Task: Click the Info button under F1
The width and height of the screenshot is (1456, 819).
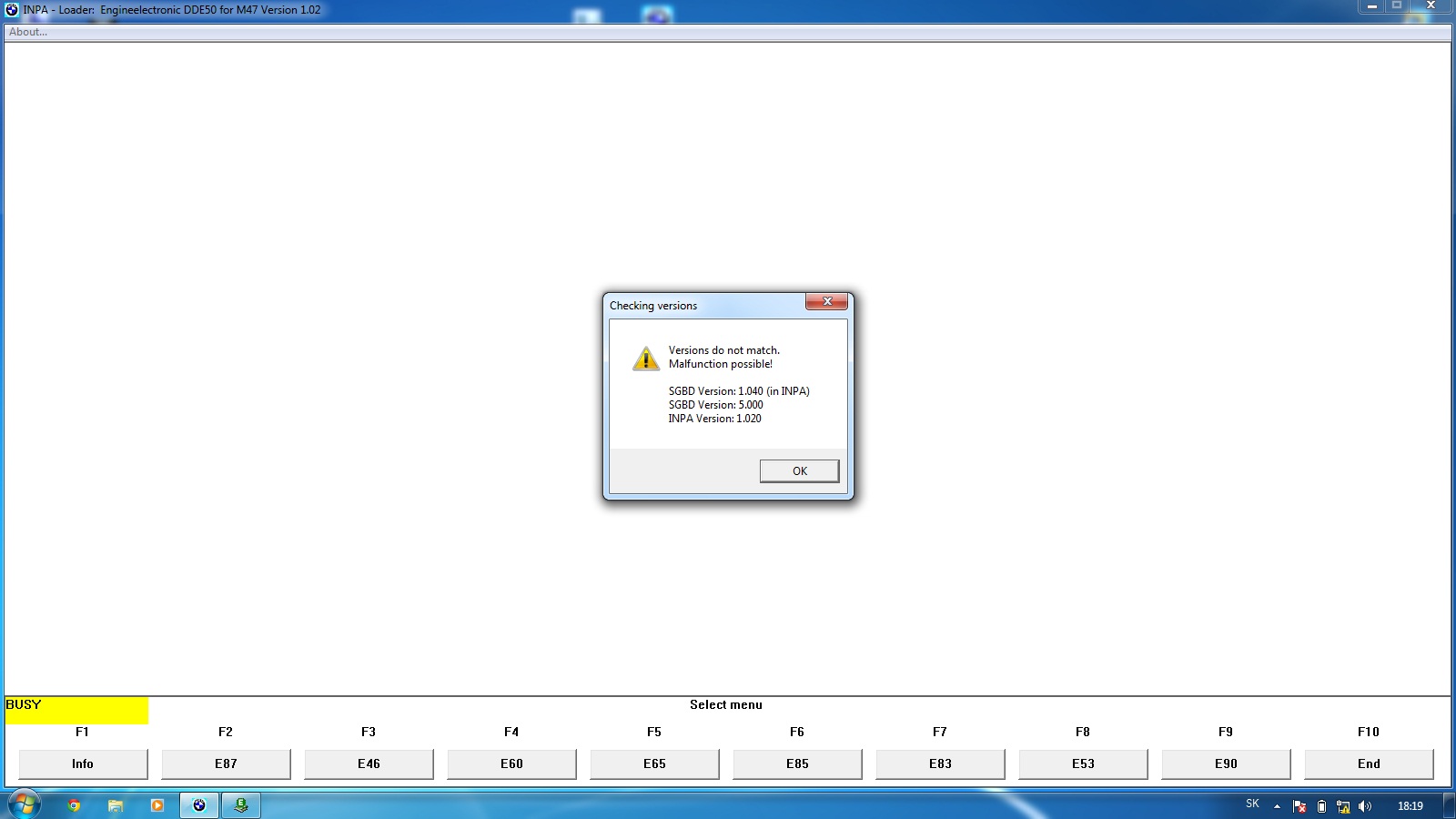Action: [x=83, y=763]
